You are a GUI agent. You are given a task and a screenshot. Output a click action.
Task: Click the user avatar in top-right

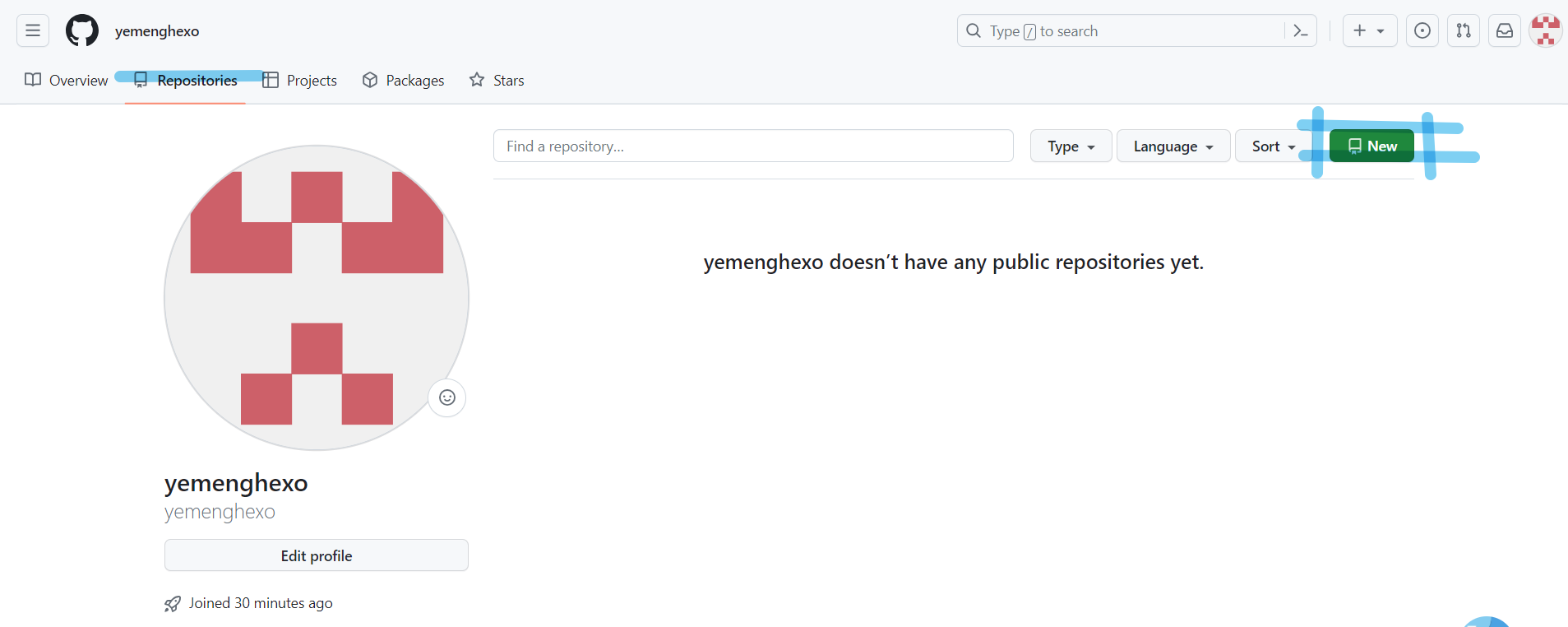[1545, 31]
